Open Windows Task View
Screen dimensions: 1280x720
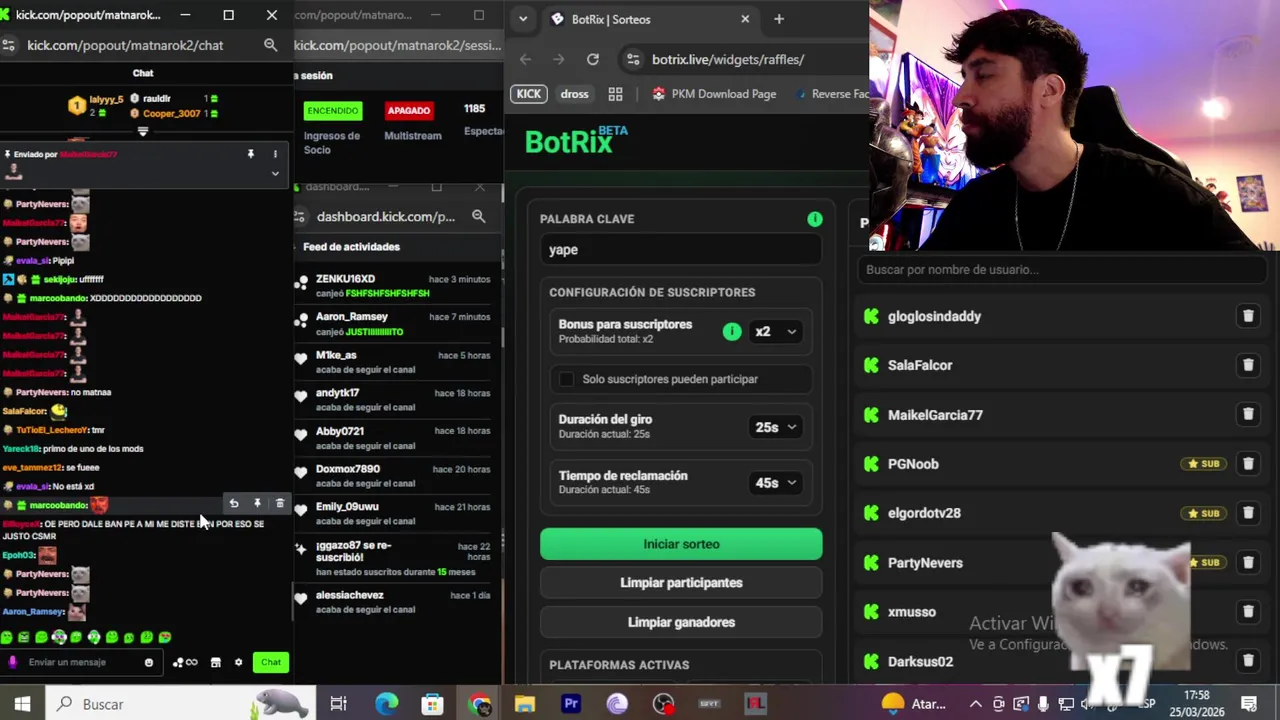point(338,704)
